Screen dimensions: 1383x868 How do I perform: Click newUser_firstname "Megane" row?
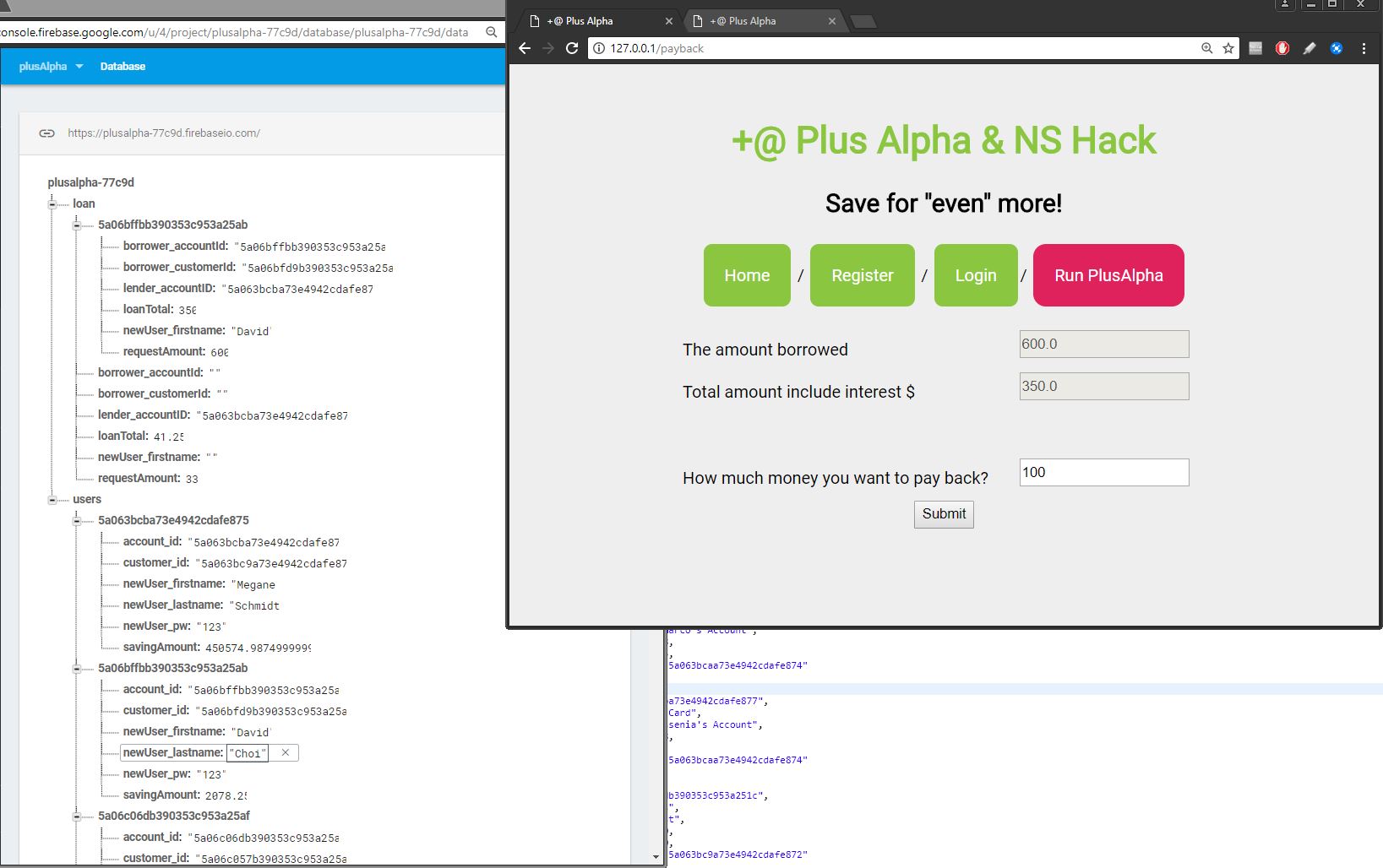(199, 584)
